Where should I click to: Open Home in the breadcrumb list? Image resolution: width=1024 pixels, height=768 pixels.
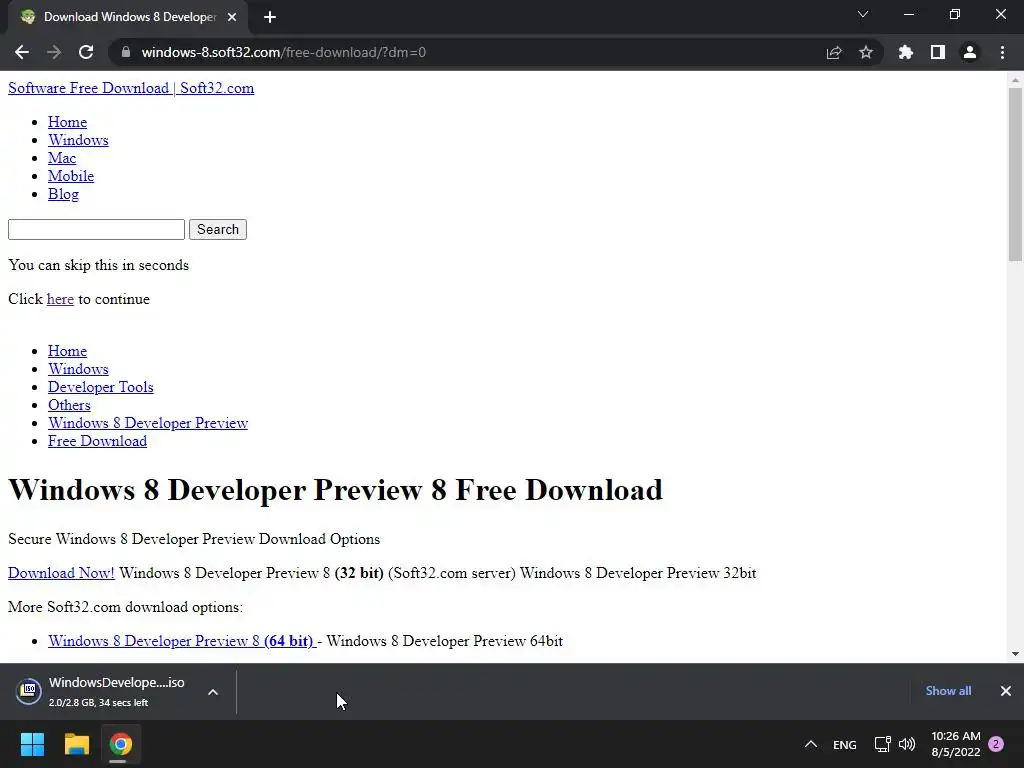click(67, 351)
